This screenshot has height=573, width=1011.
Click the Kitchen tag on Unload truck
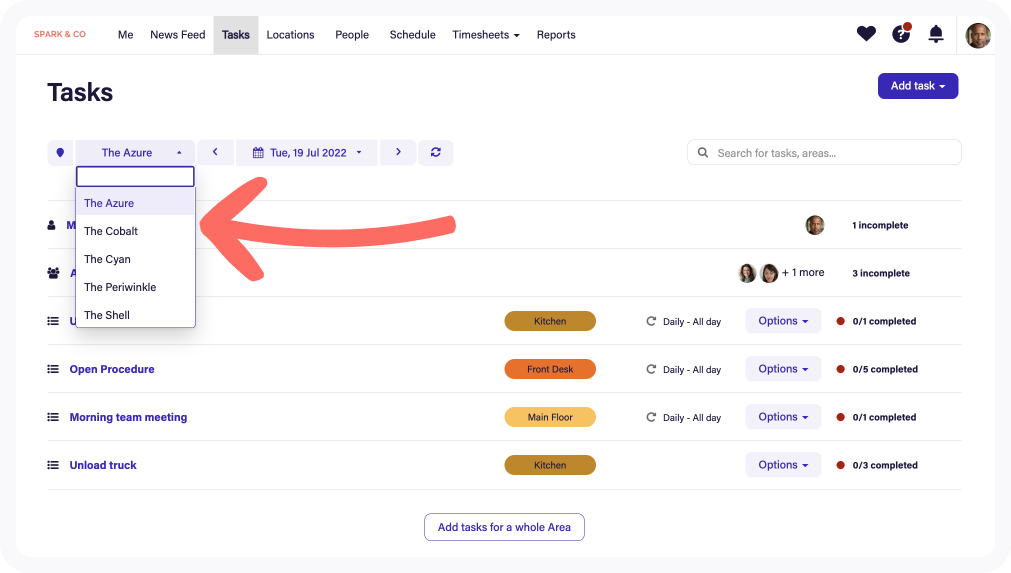pos(550,465)
